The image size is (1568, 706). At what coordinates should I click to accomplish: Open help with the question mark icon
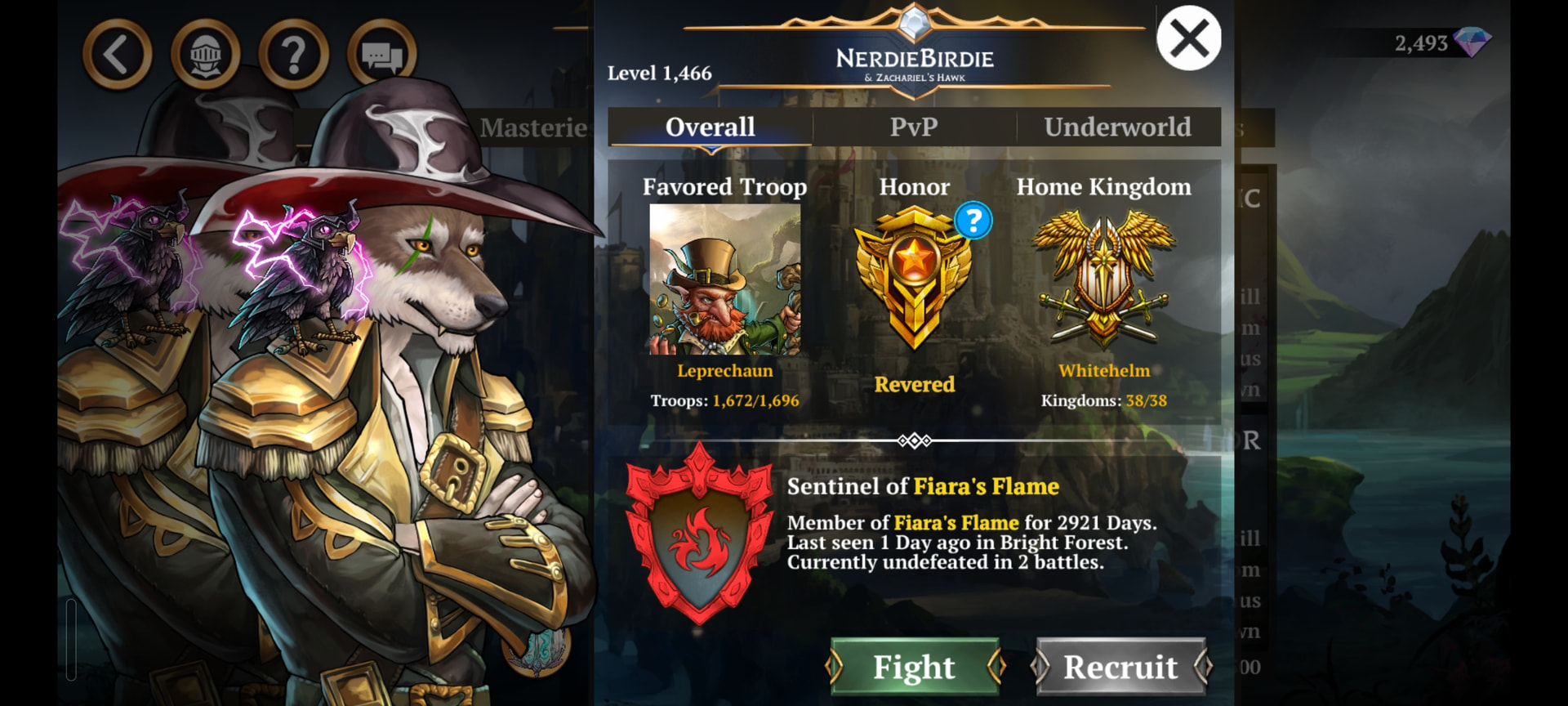click(x=294, y=55)
